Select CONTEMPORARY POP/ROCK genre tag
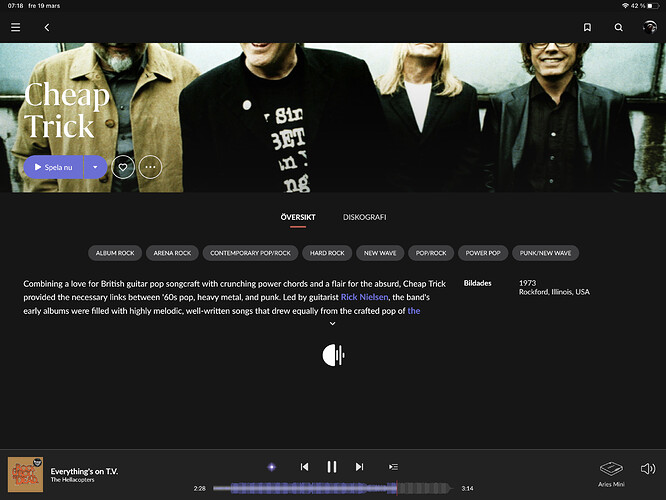 coord(250,253)
